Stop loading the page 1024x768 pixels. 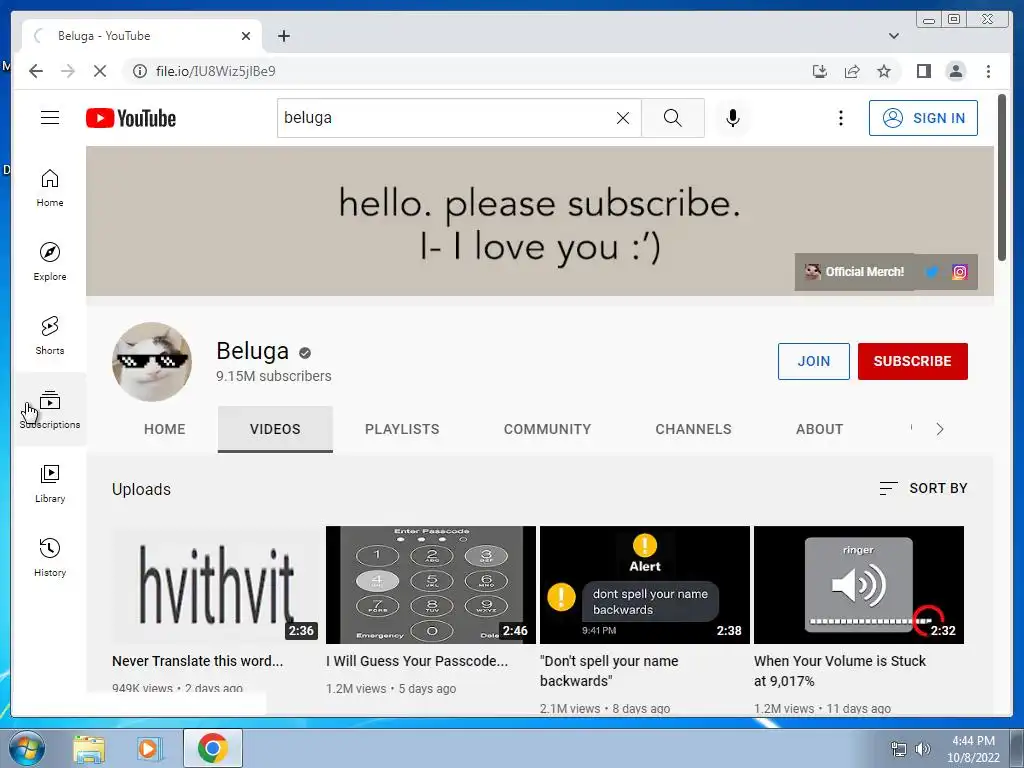[100, 71]
